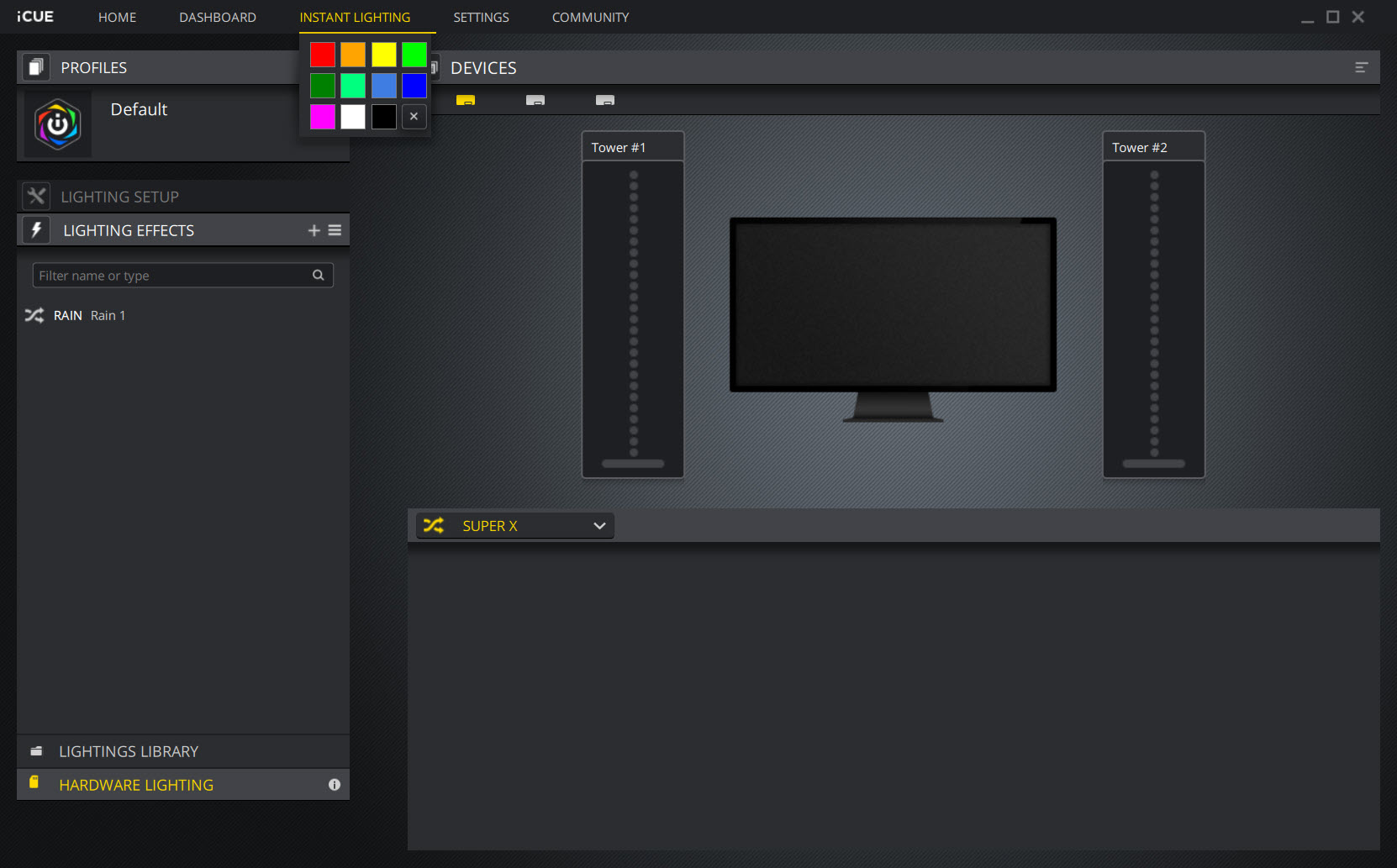Screen dimensions: 1397x868
Task: Focus the Filter name or type field
Action: pos(183,276)
